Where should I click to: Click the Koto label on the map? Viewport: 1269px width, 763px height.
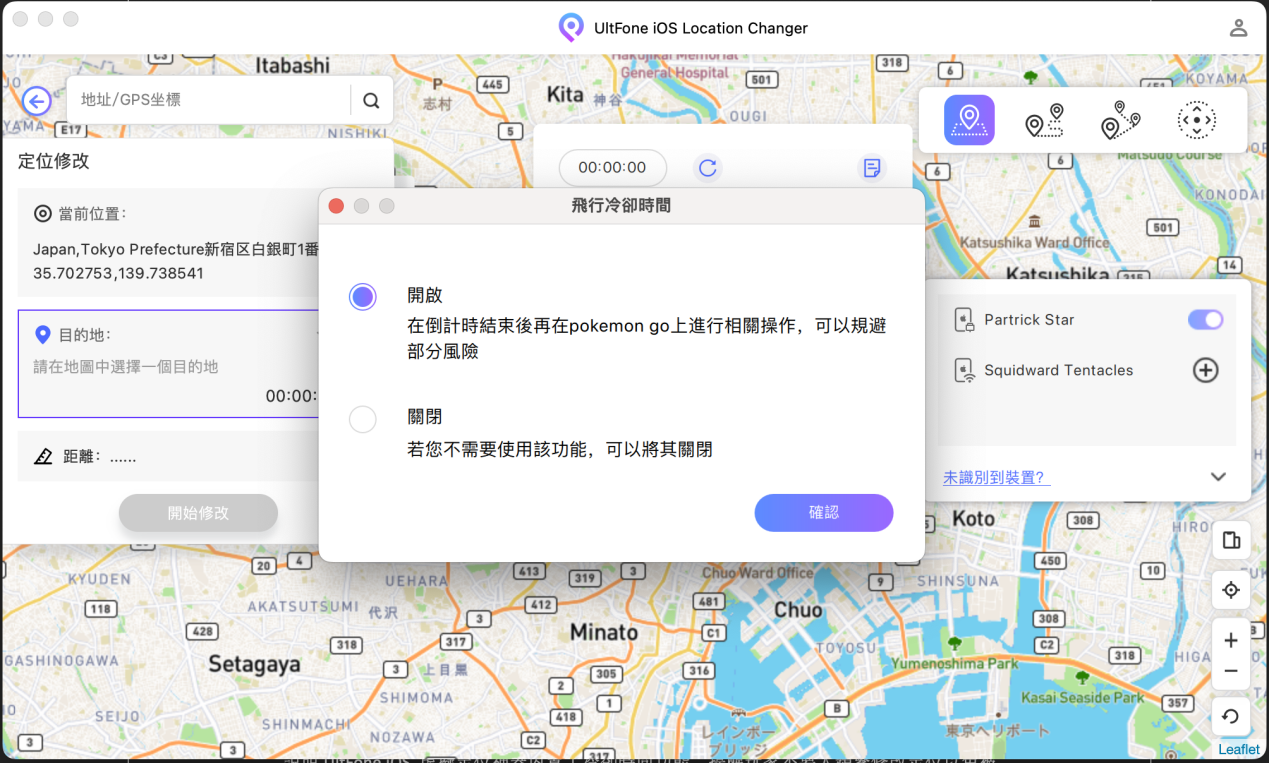pos(973,519)
